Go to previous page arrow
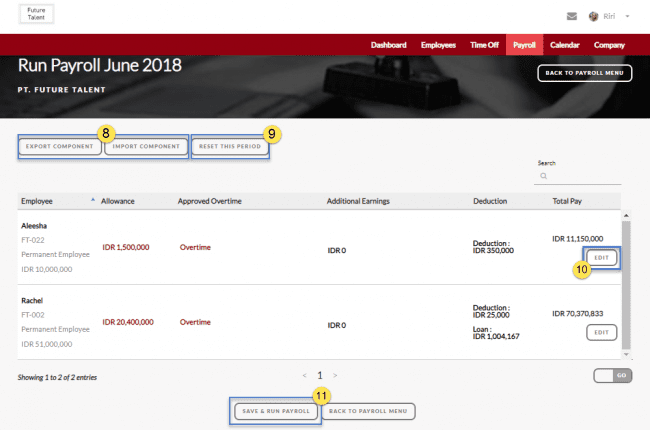650x430 pixels. pyautogui.click(x=304, y=375)
